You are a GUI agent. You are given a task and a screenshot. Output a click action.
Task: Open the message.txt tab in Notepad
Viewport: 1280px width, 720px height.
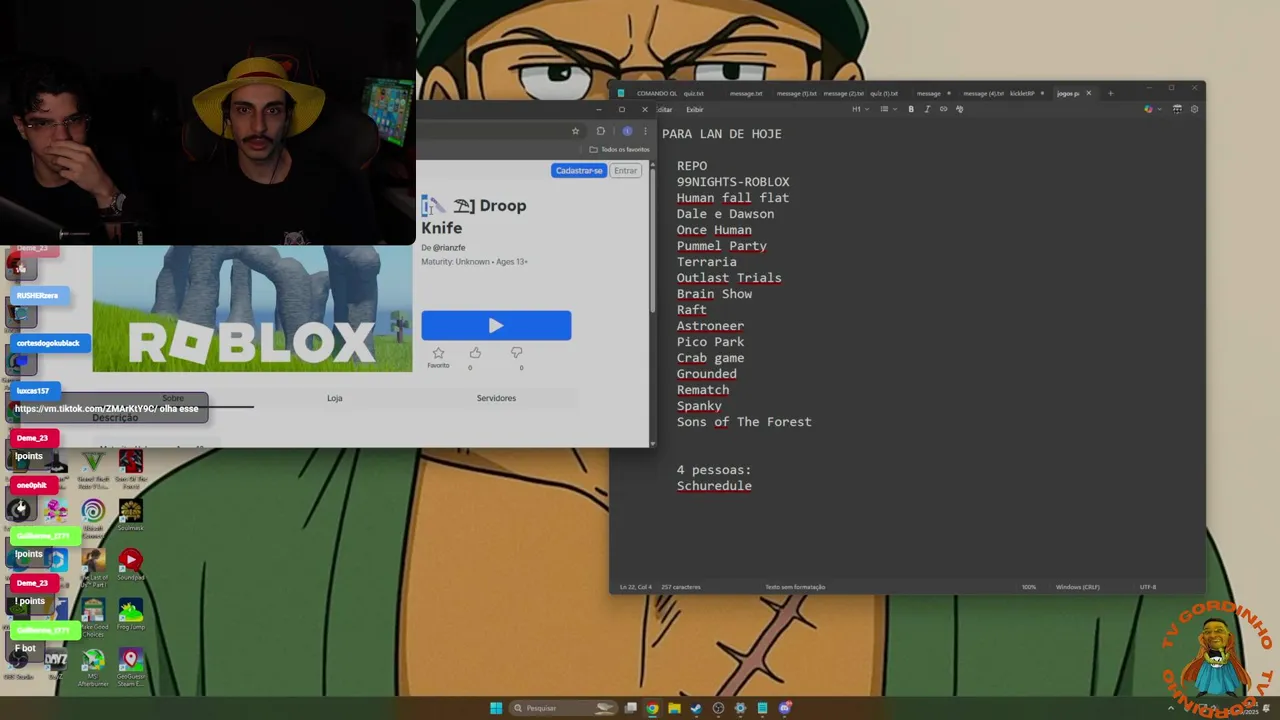click(746, 94)
